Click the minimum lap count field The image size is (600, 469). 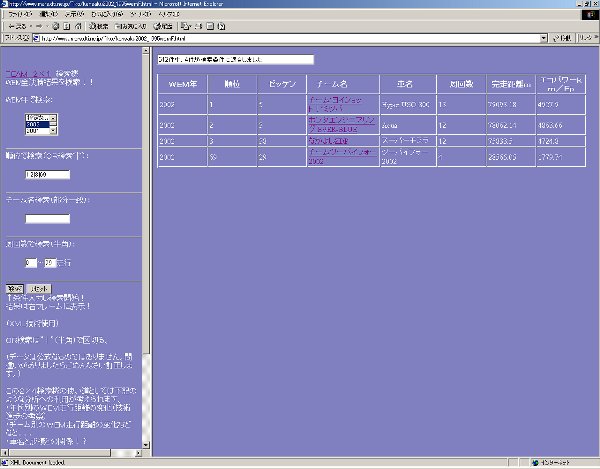point(31,263)
